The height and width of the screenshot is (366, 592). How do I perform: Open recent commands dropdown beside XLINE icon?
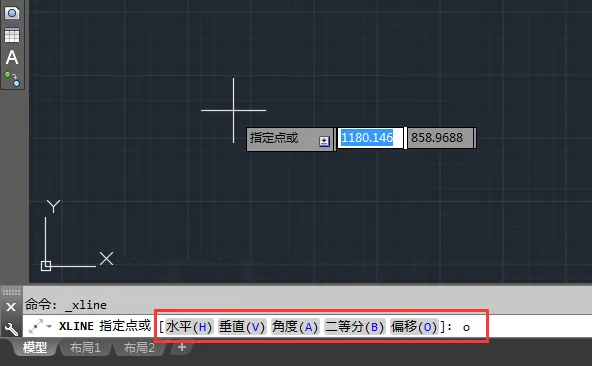coord(49,326)
